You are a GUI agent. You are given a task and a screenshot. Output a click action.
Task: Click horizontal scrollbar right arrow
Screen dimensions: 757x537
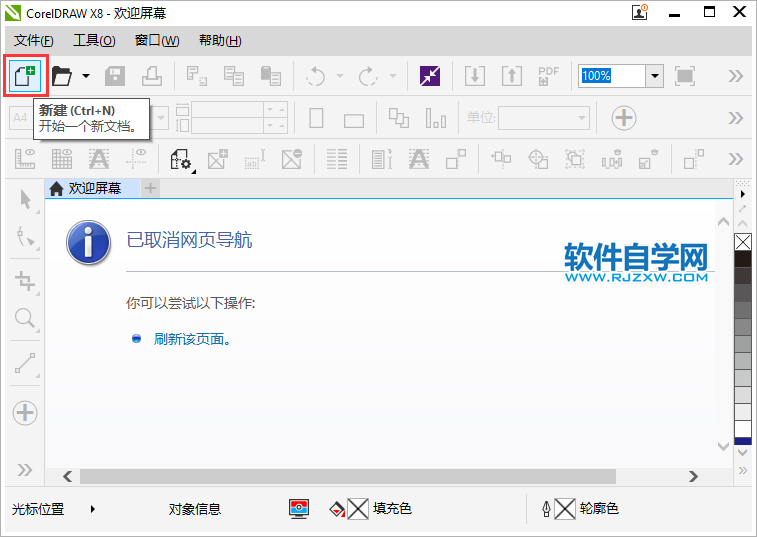click(694, 477)
